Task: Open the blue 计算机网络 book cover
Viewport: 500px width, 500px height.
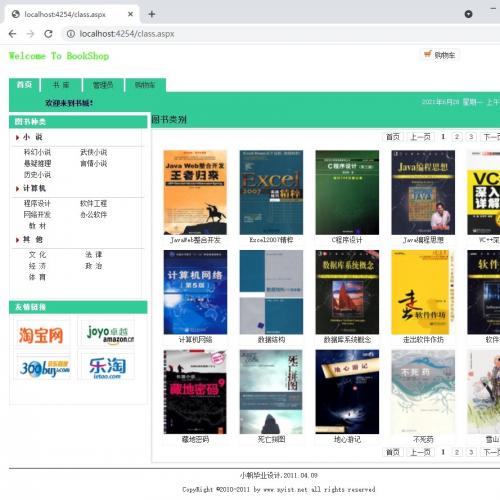Action: tap(195, 292)
